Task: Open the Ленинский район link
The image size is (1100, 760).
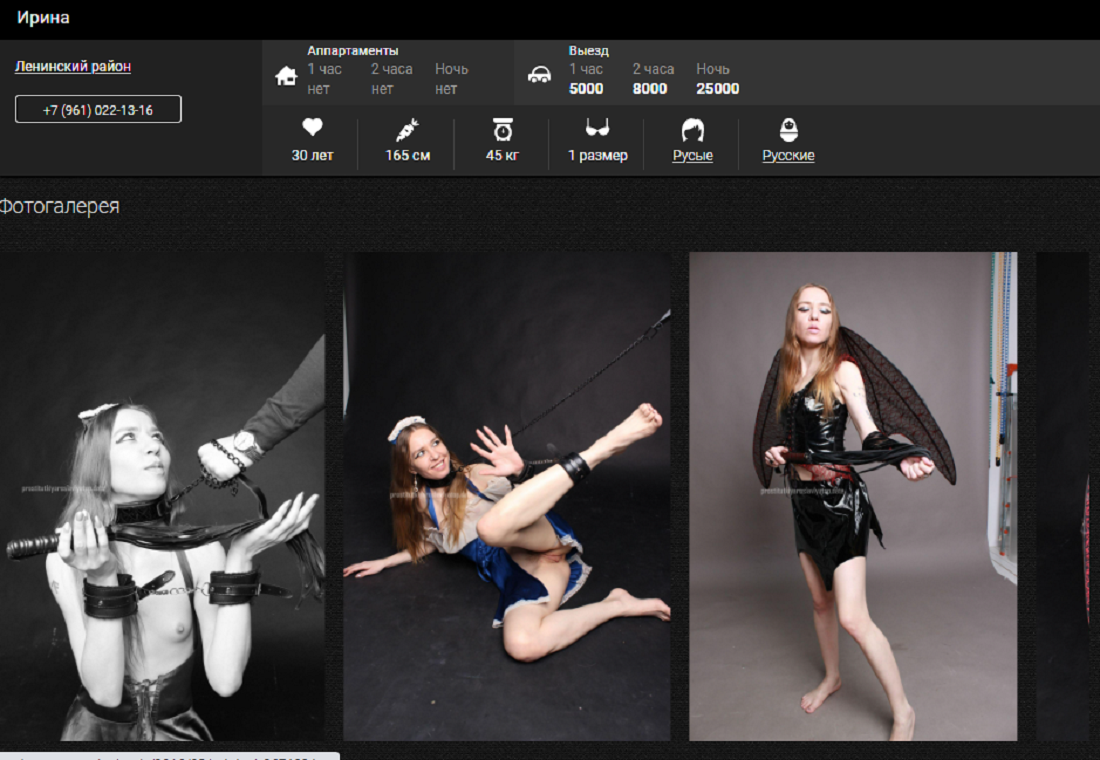Action: (x=73, y=67)
